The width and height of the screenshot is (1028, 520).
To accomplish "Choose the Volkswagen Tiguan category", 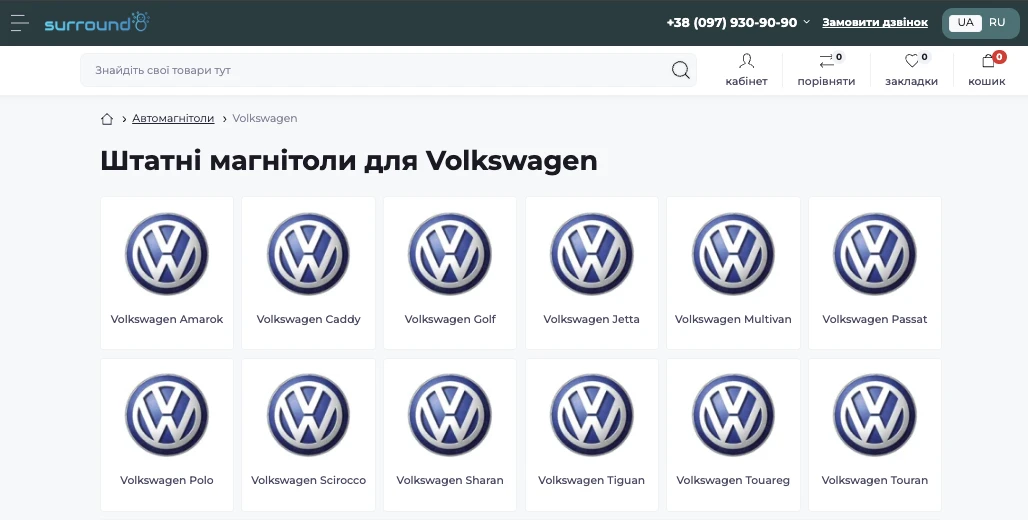I will 591,435.
